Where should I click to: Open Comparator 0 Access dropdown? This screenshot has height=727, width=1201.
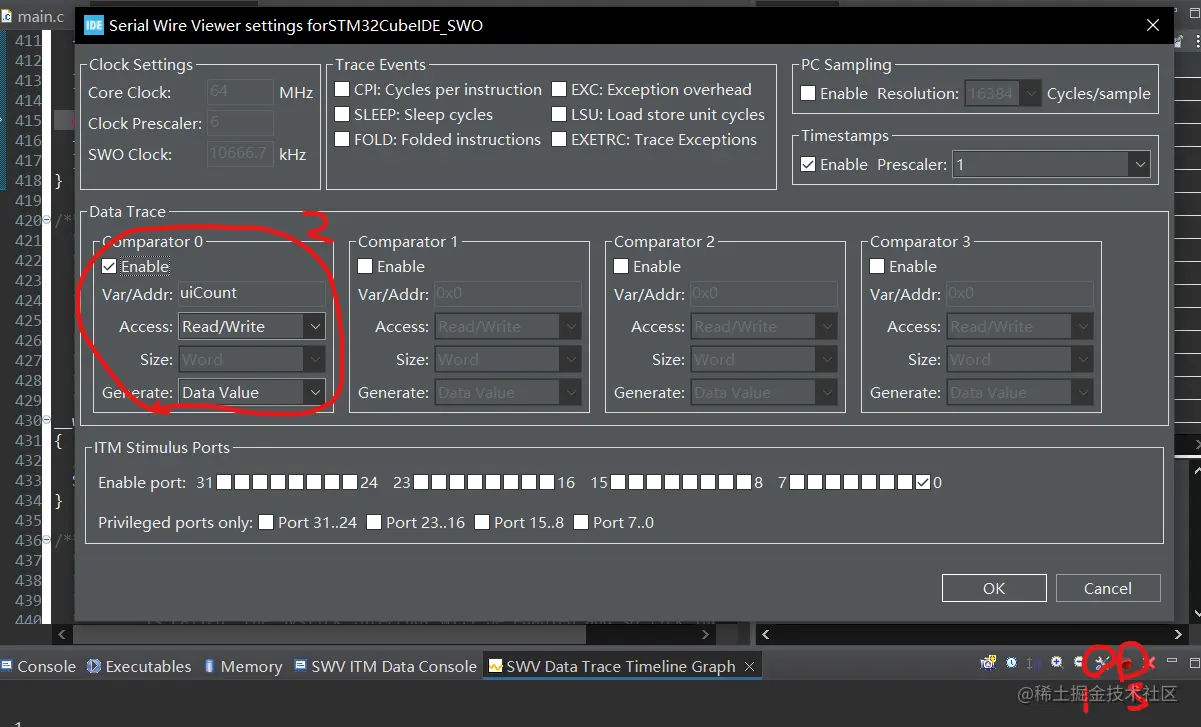pos(252,327)
